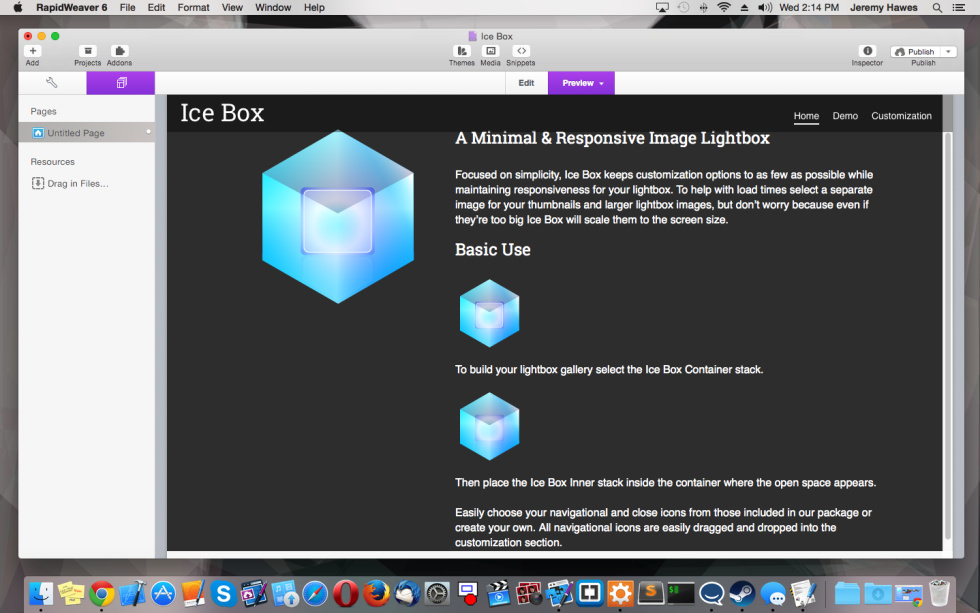The height and width of the screenshot is (613, 980).
Task: Click the Time Machine menu bar icon
Action: pyautogui.click(x=683, y=7)
